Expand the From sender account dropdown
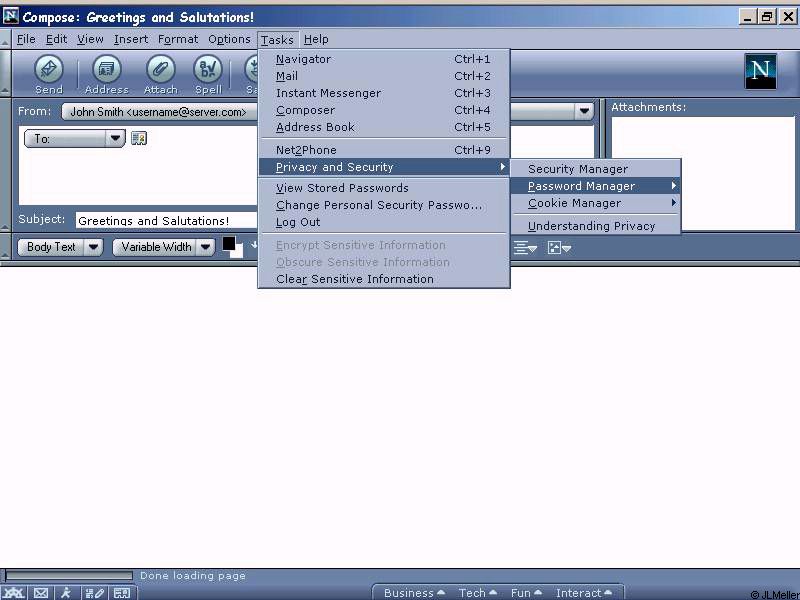800x600 pixels. click(584, 111)
